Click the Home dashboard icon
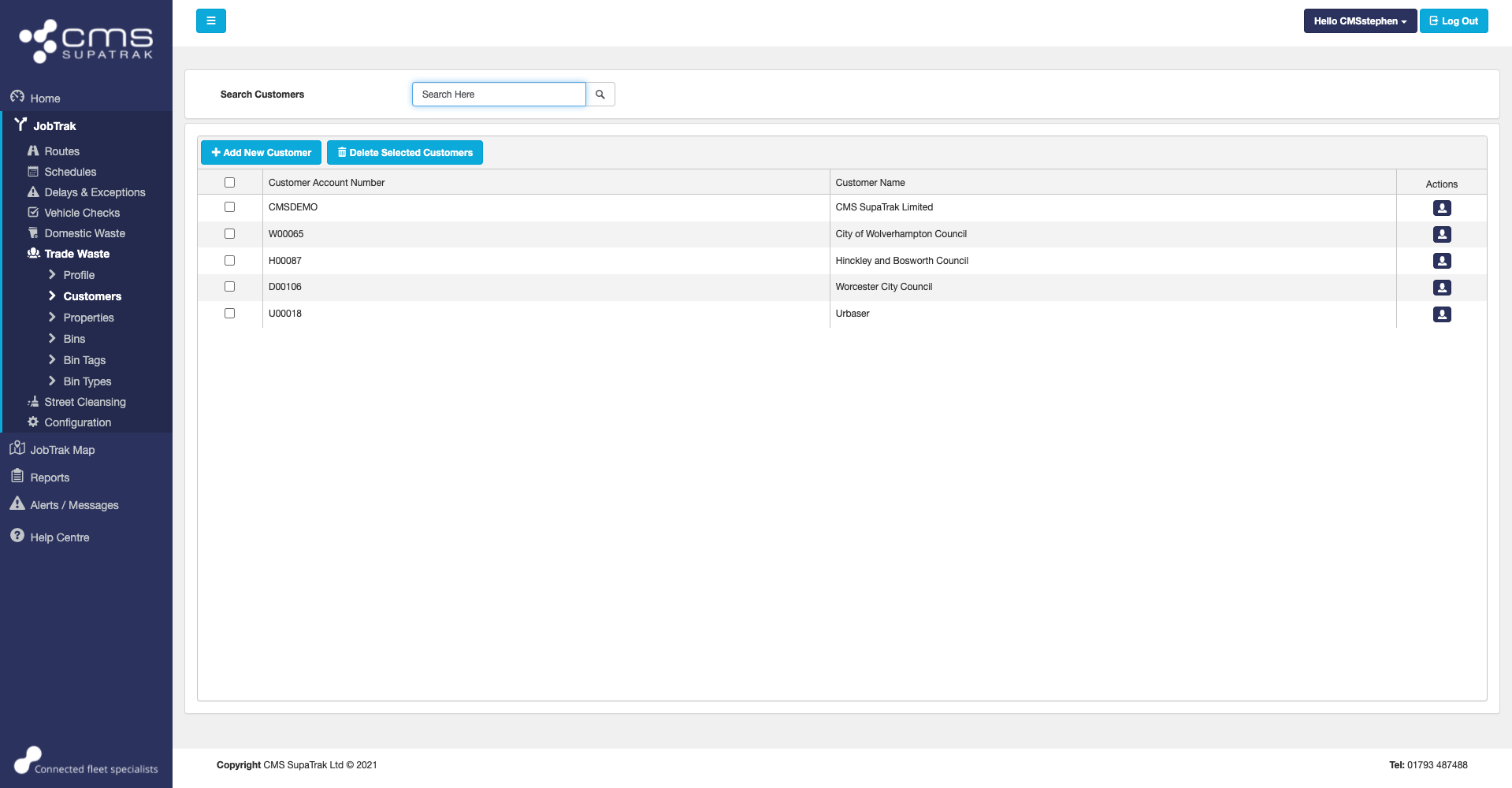The image size is (1512, 788). pos(17,97)
